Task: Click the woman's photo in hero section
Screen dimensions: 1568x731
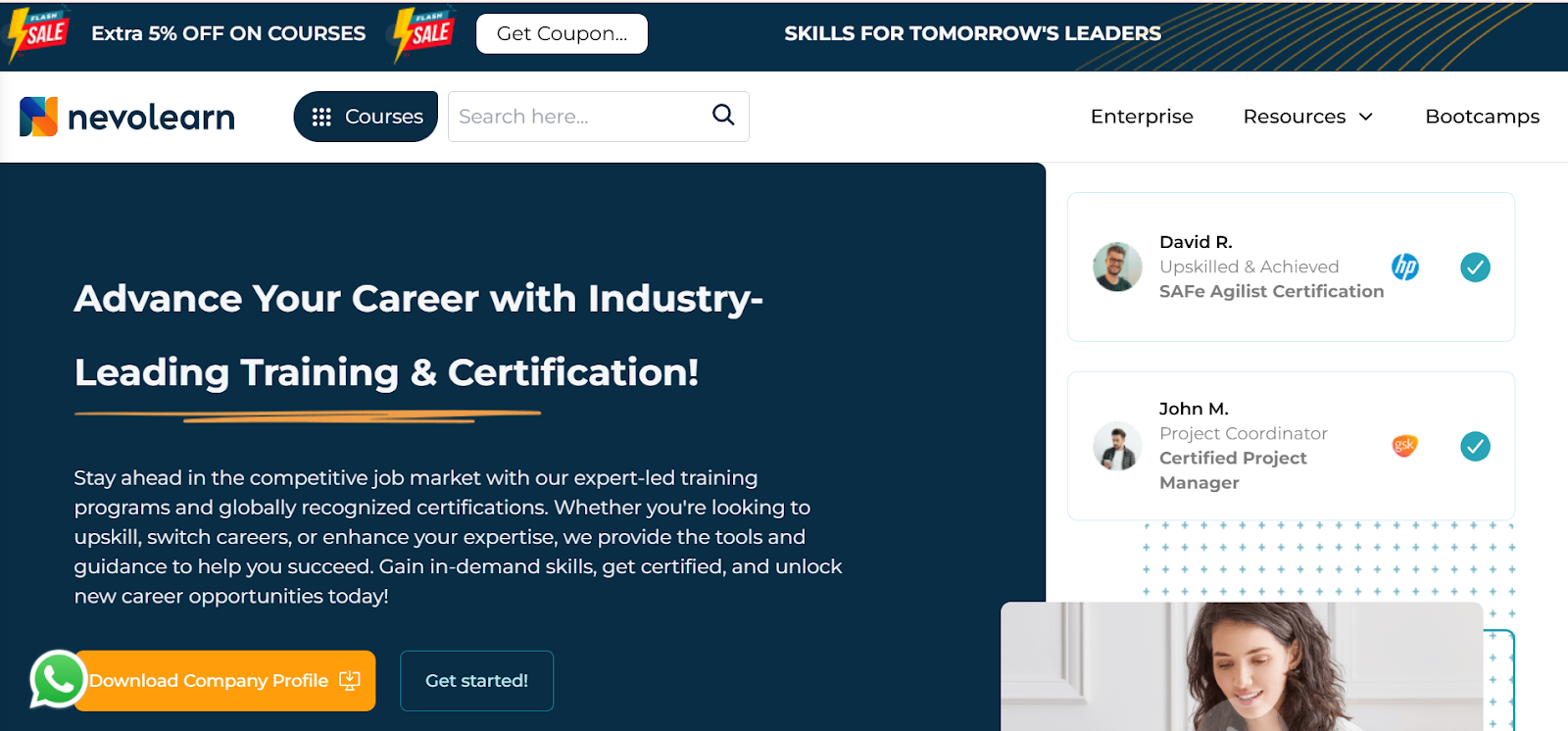Action: (1242, 666)
